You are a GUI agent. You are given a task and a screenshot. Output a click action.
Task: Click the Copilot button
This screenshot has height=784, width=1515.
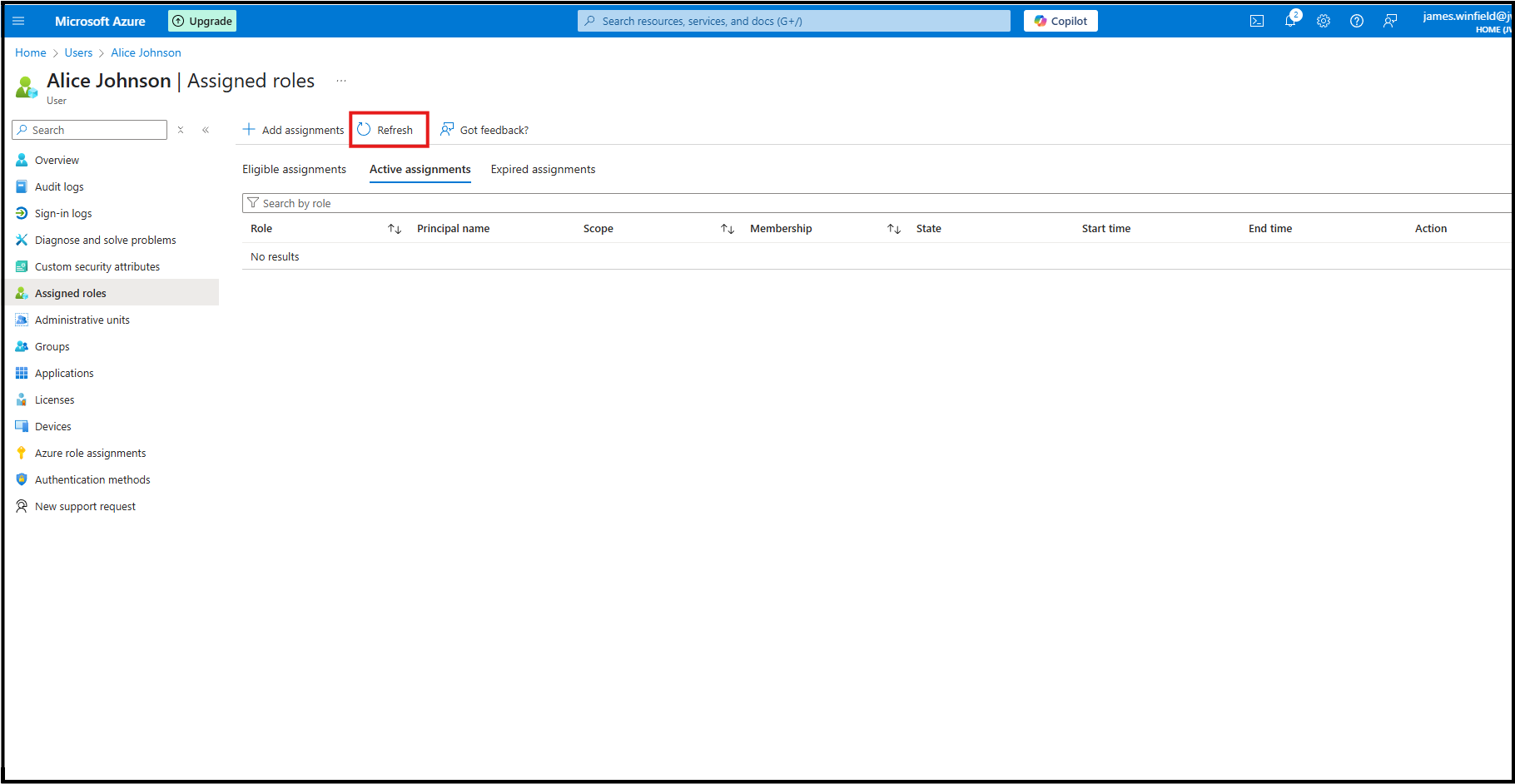1060,21
